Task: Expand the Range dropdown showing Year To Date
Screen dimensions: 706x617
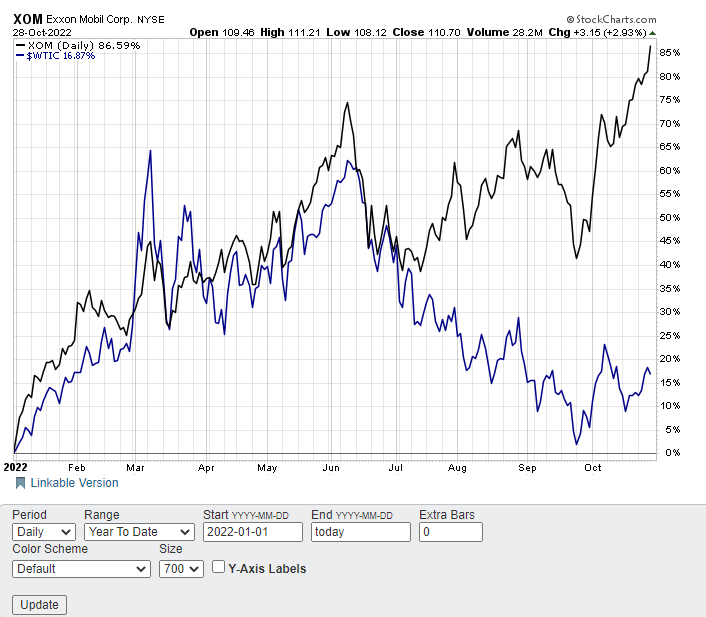Action: [x=139, y=532]
